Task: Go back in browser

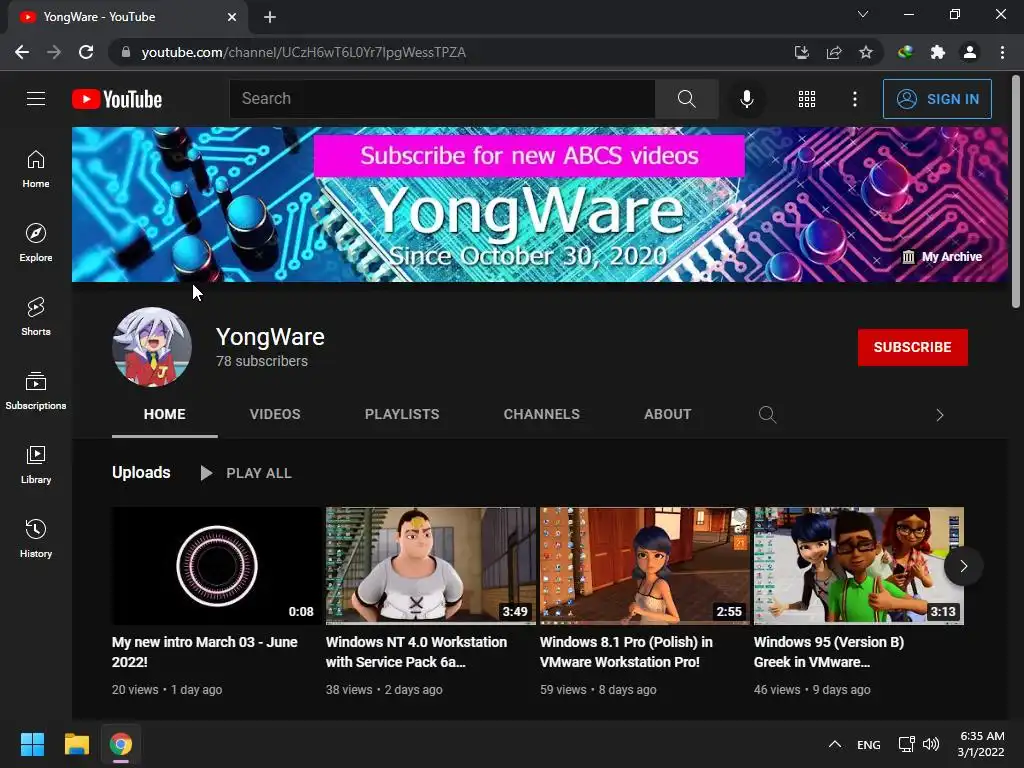Action: (22, 52)
